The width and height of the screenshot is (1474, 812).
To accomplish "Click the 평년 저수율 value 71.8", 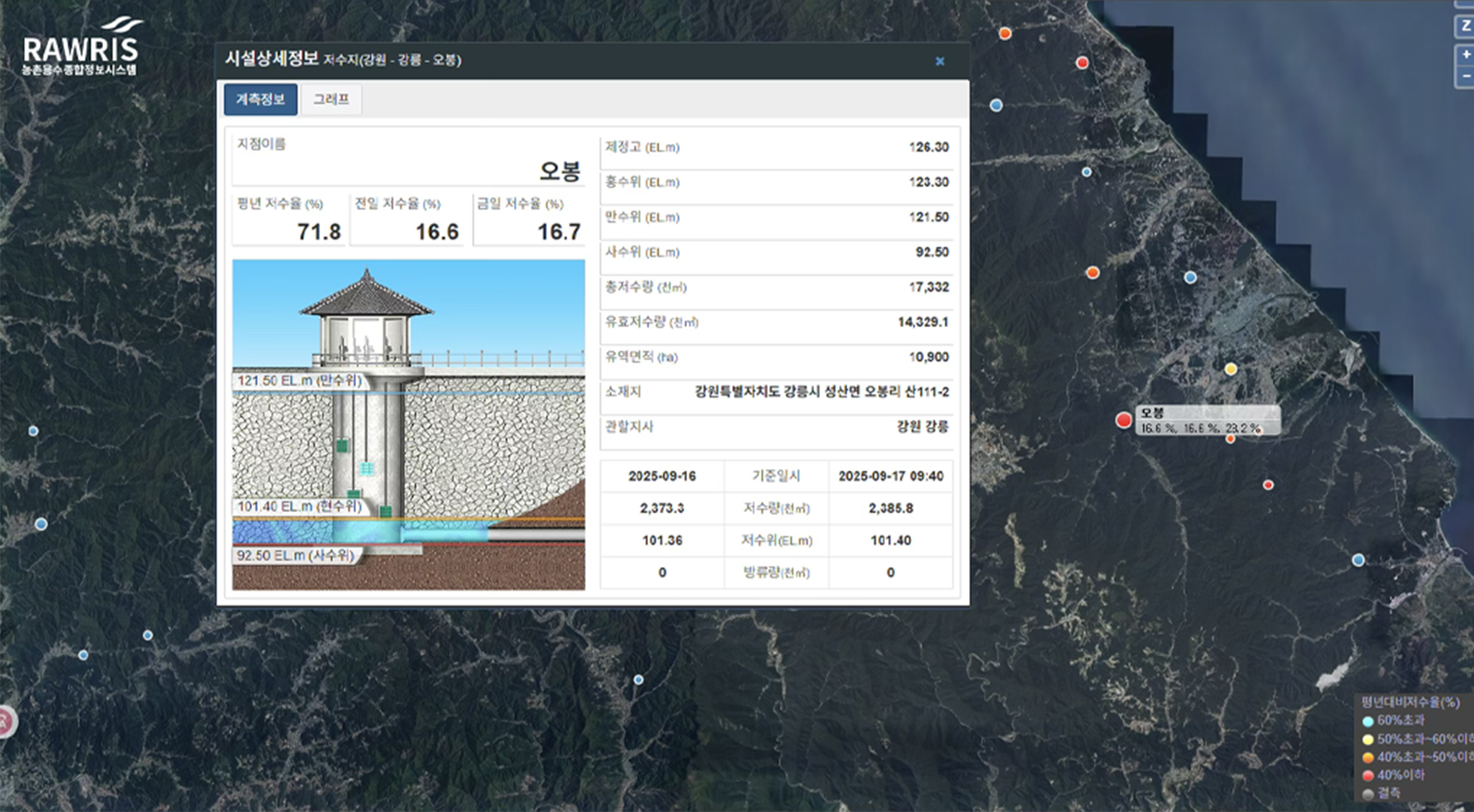I will pyautogui.click(x=319, y=232).
